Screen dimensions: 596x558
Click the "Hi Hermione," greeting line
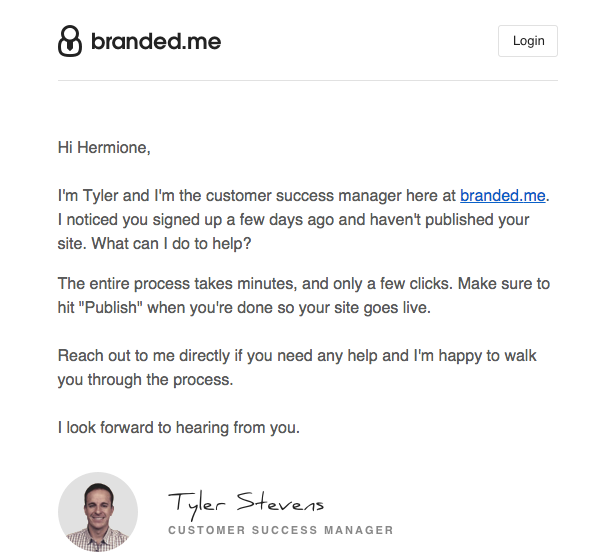point(104,147)
